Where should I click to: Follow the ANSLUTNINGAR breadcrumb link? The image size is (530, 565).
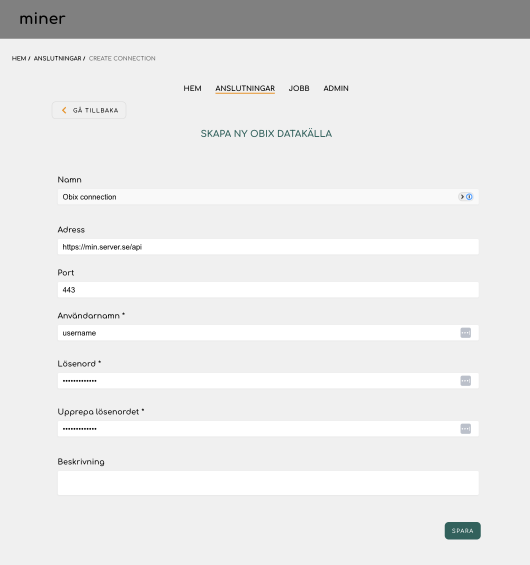point(58,58)
